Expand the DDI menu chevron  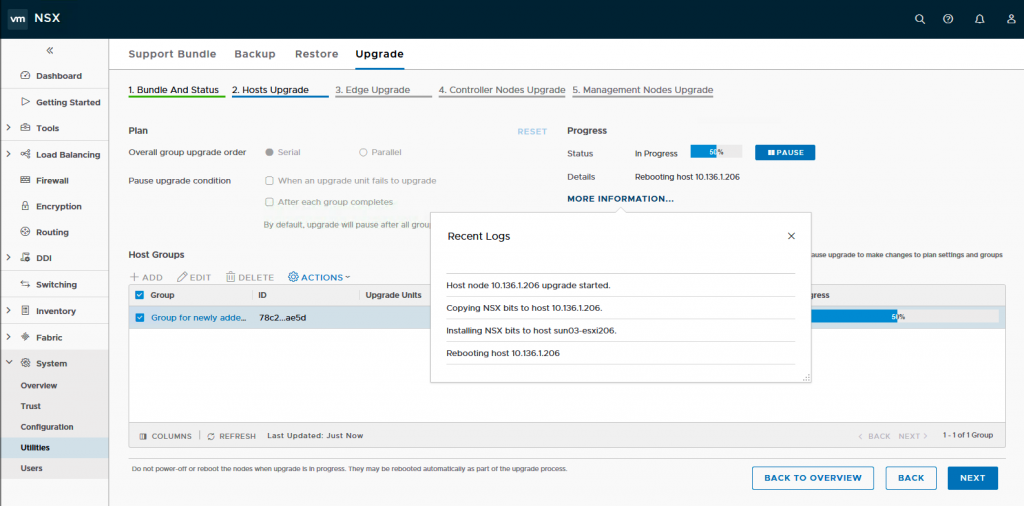tap(8, 258)
